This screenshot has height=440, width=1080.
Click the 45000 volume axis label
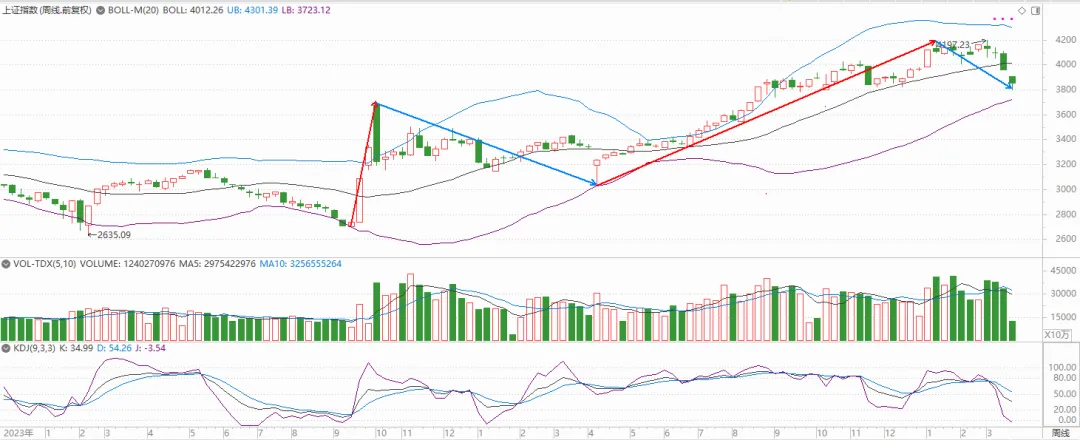tap(1063, 270)
